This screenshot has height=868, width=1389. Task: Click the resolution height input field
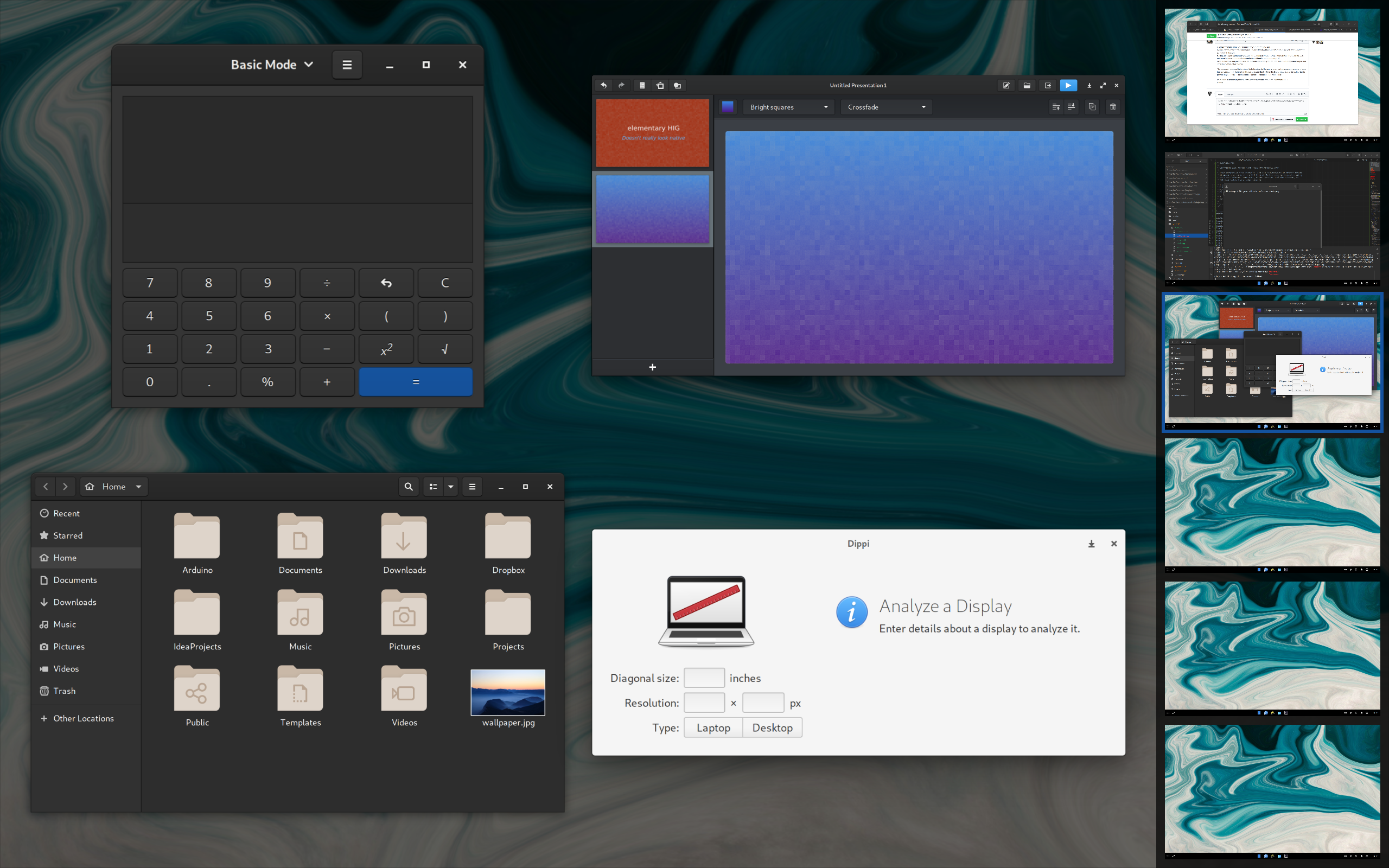[763, 703]
